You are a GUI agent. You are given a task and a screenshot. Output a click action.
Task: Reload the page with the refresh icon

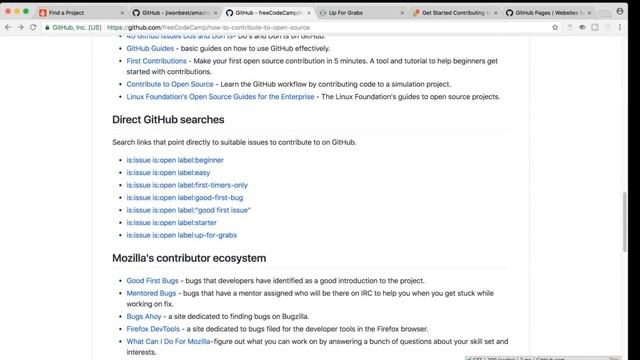33,27
